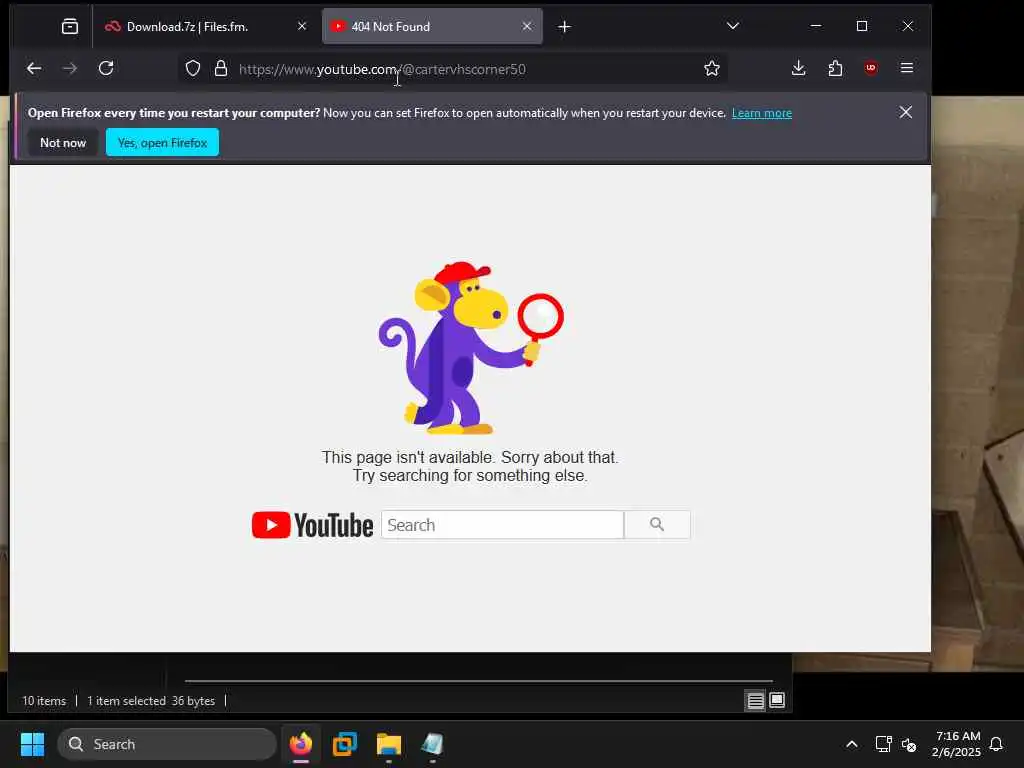Open network status tray icon
1024x768 pixels.
click(884, 744)
